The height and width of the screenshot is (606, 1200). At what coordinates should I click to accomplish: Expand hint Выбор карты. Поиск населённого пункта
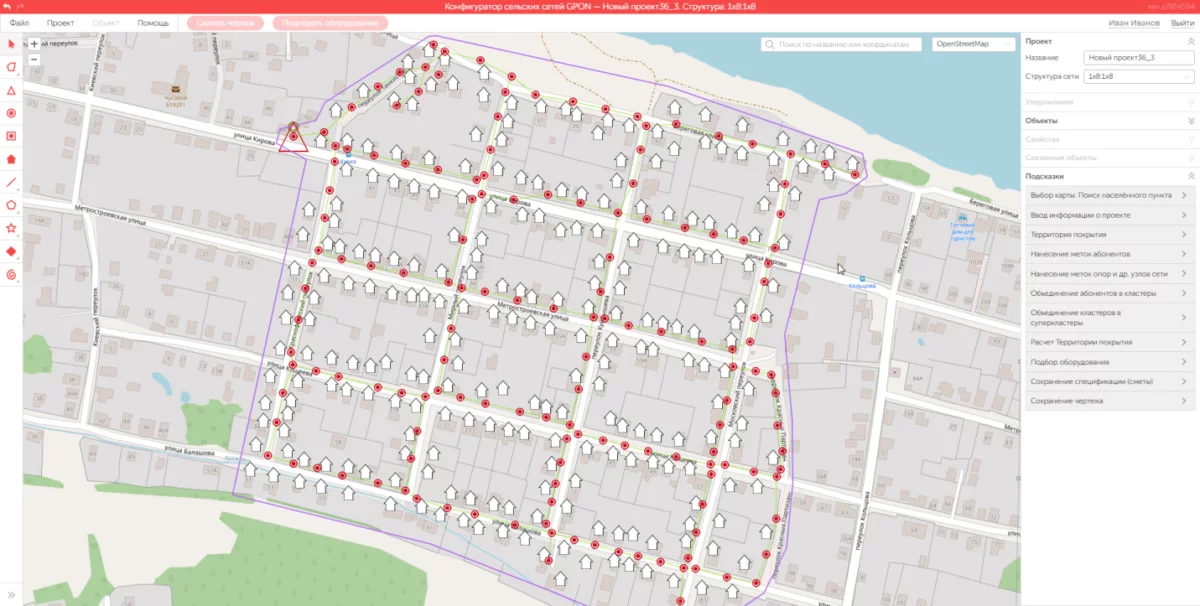click(x=1110, y=194)
